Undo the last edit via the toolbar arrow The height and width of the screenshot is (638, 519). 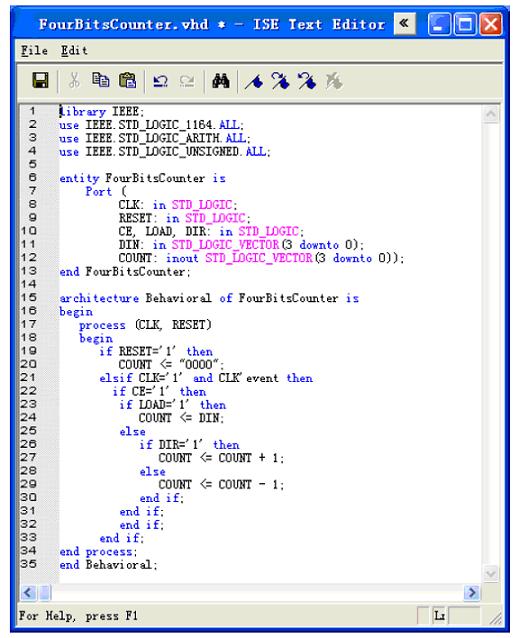(x=161, y=81)
